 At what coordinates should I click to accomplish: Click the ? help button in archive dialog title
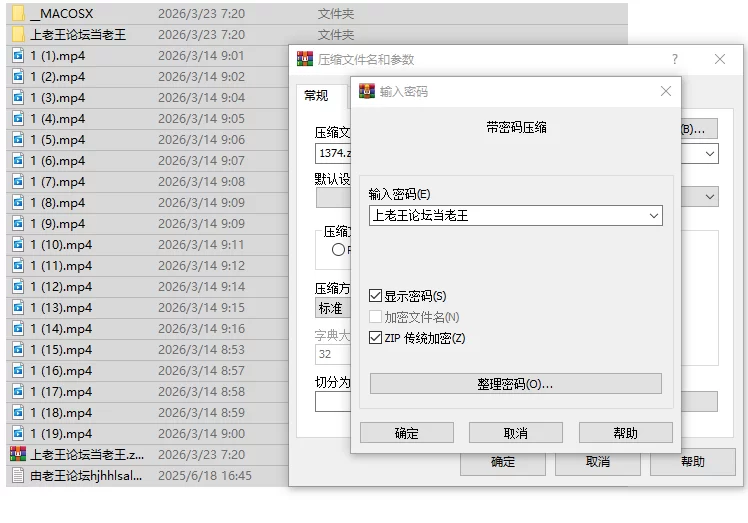click(675, 59)
